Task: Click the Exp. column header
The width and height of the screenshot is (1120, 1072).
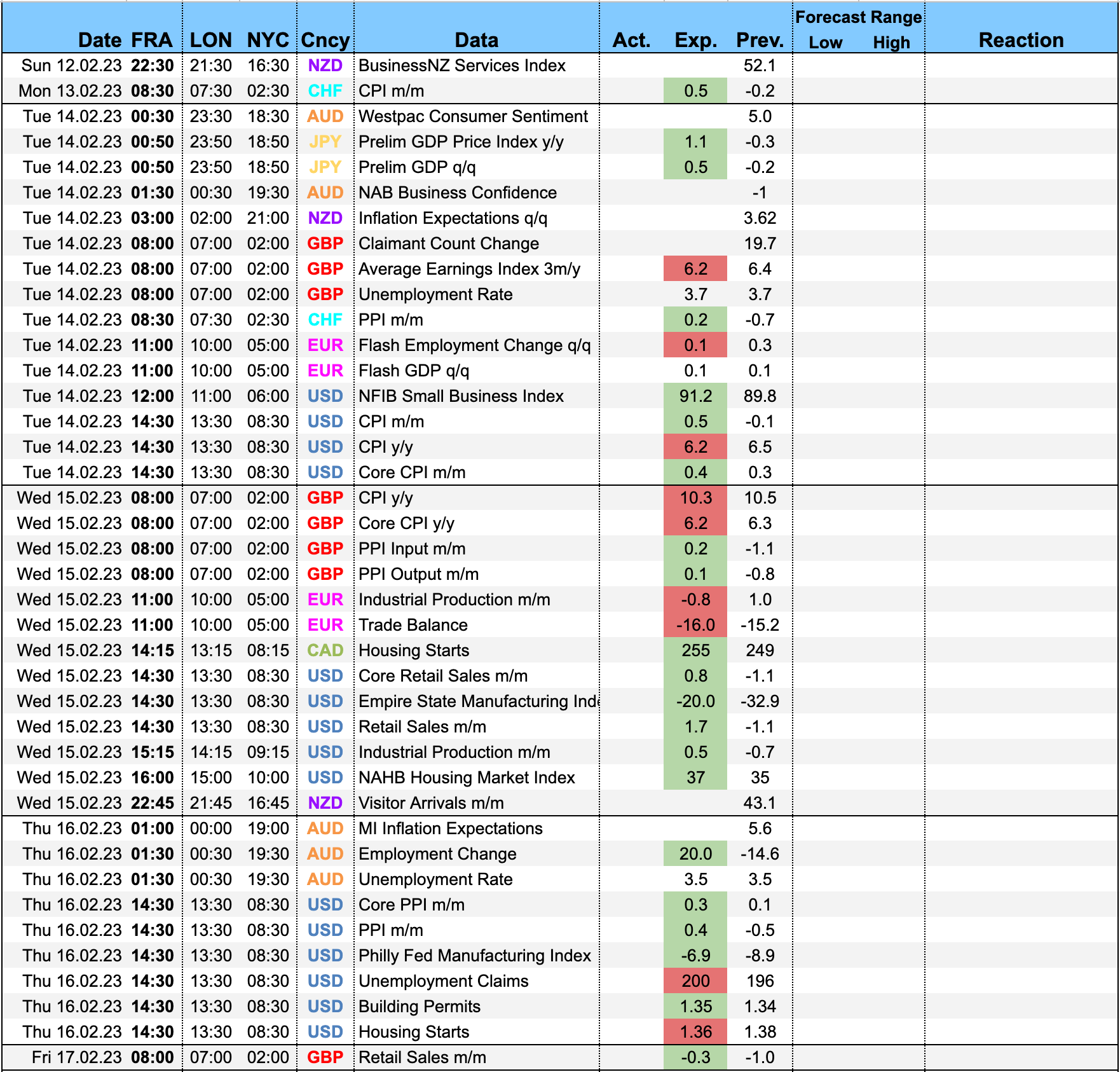Action: 696,40
